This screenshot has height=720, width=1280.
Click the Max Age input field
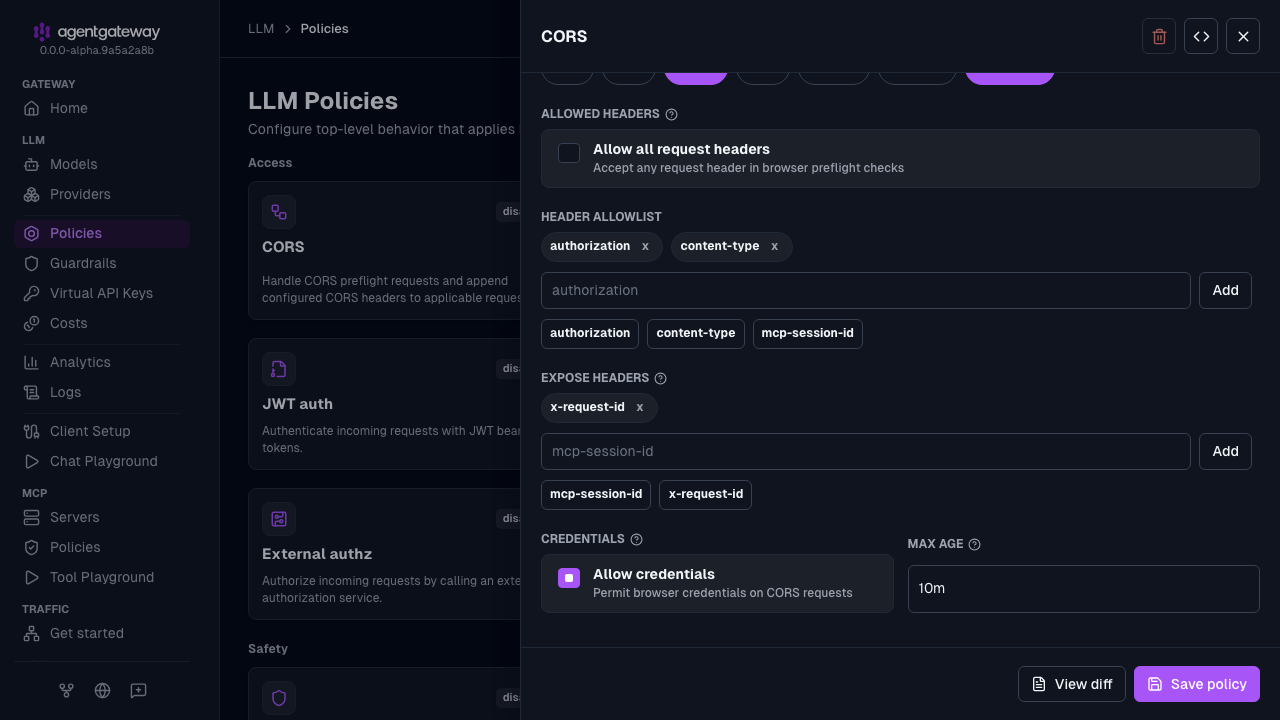click(x=1084, y=589)
